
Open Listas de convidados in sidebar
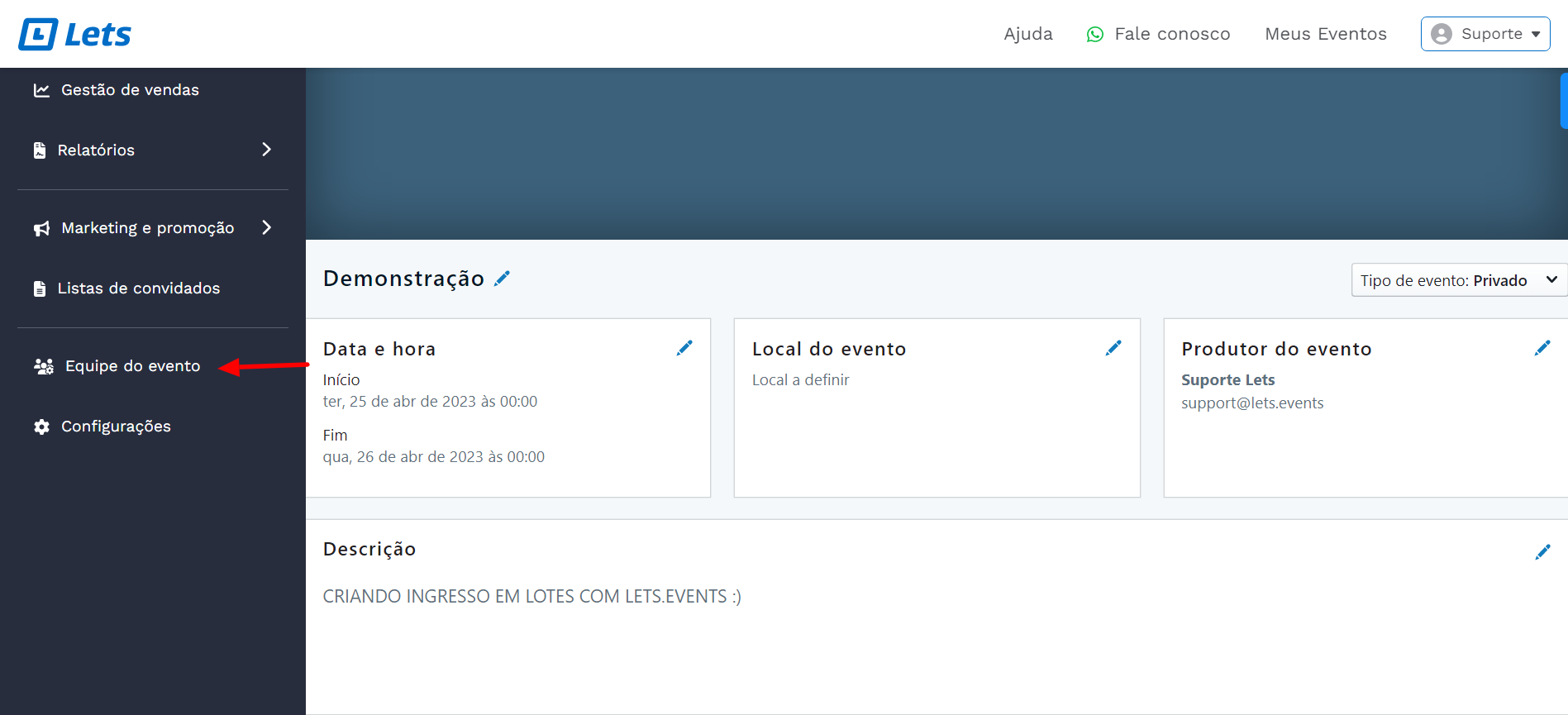point(138,288)
